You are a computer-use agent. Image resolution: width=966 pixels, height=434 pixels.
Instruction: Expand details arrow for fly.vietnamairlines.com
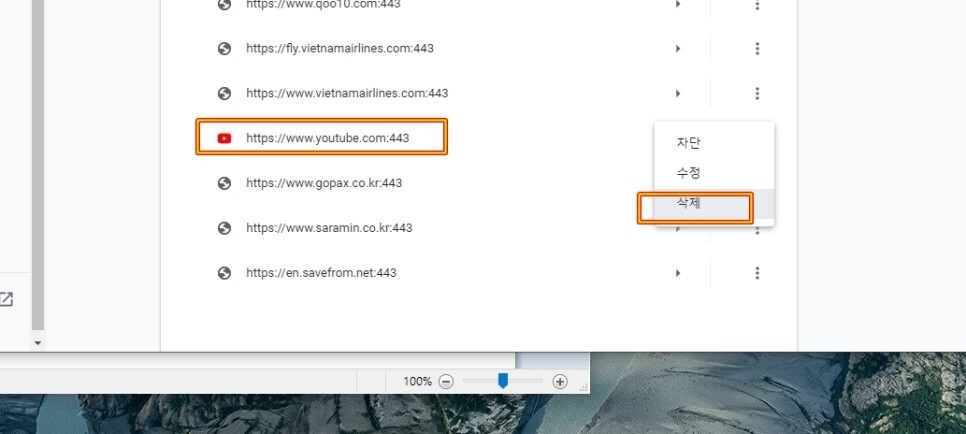point(678,48)
